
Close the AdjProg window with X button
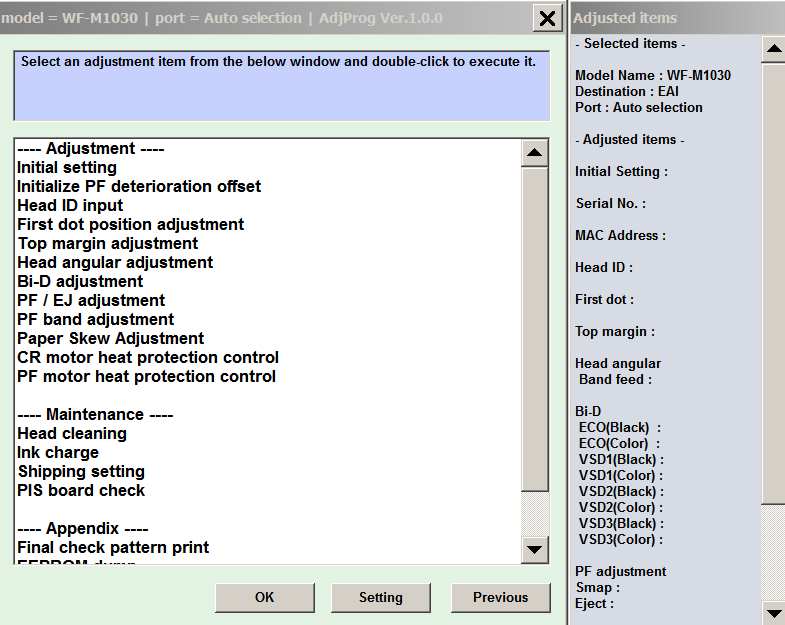coord(547,19)
